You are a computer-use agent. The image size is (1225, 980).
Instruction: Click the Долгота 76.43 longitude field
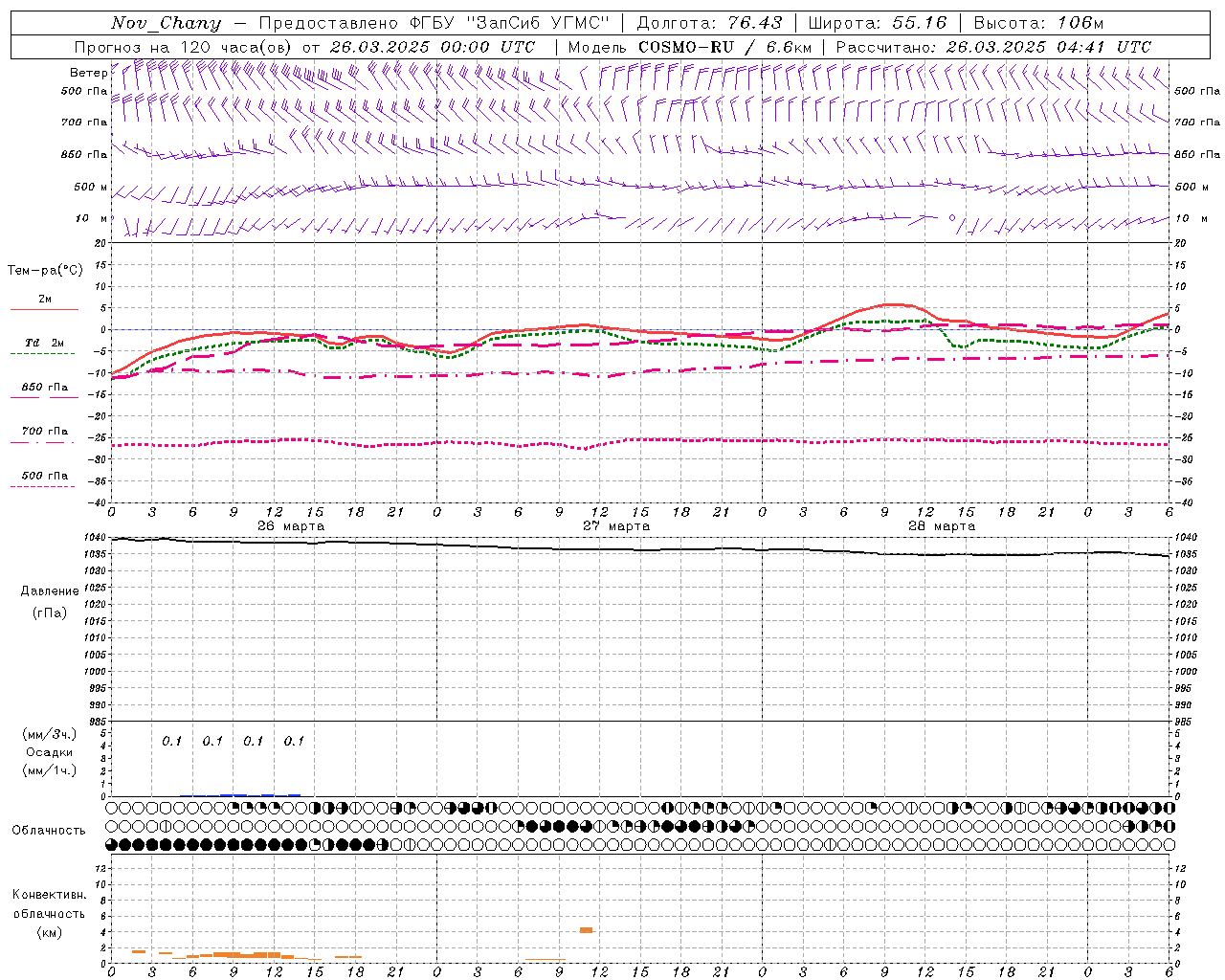(709, 23)
